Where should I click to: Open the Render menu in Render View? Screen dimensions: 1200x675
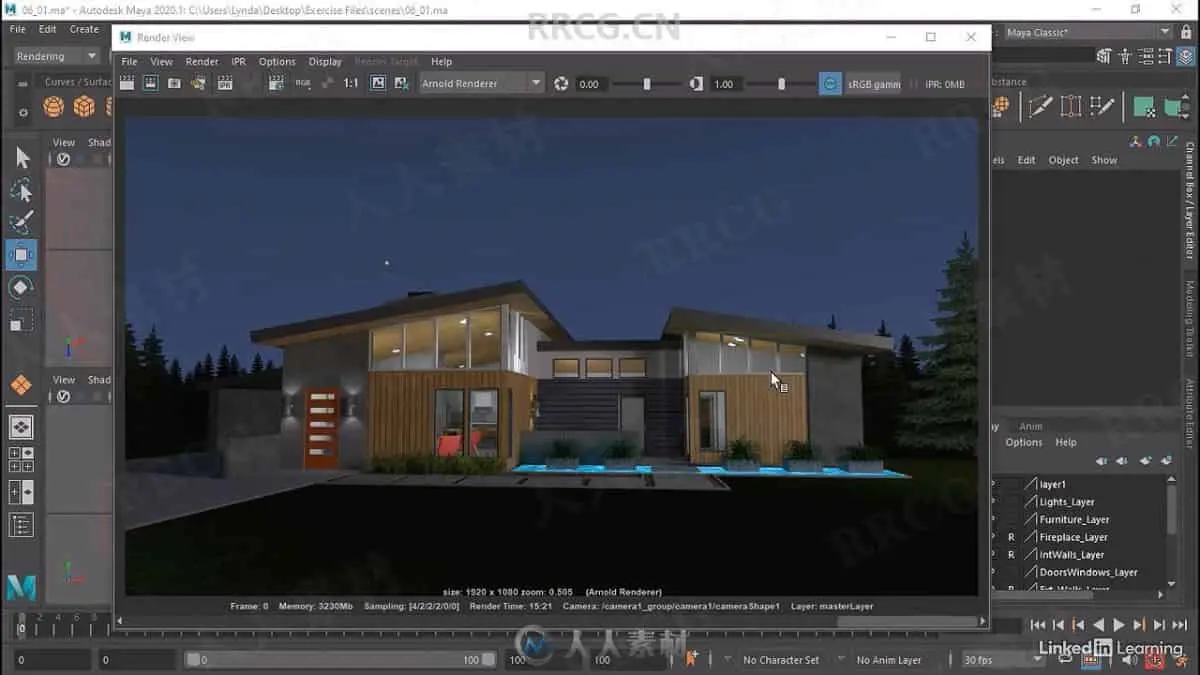(x=202, y=62)
